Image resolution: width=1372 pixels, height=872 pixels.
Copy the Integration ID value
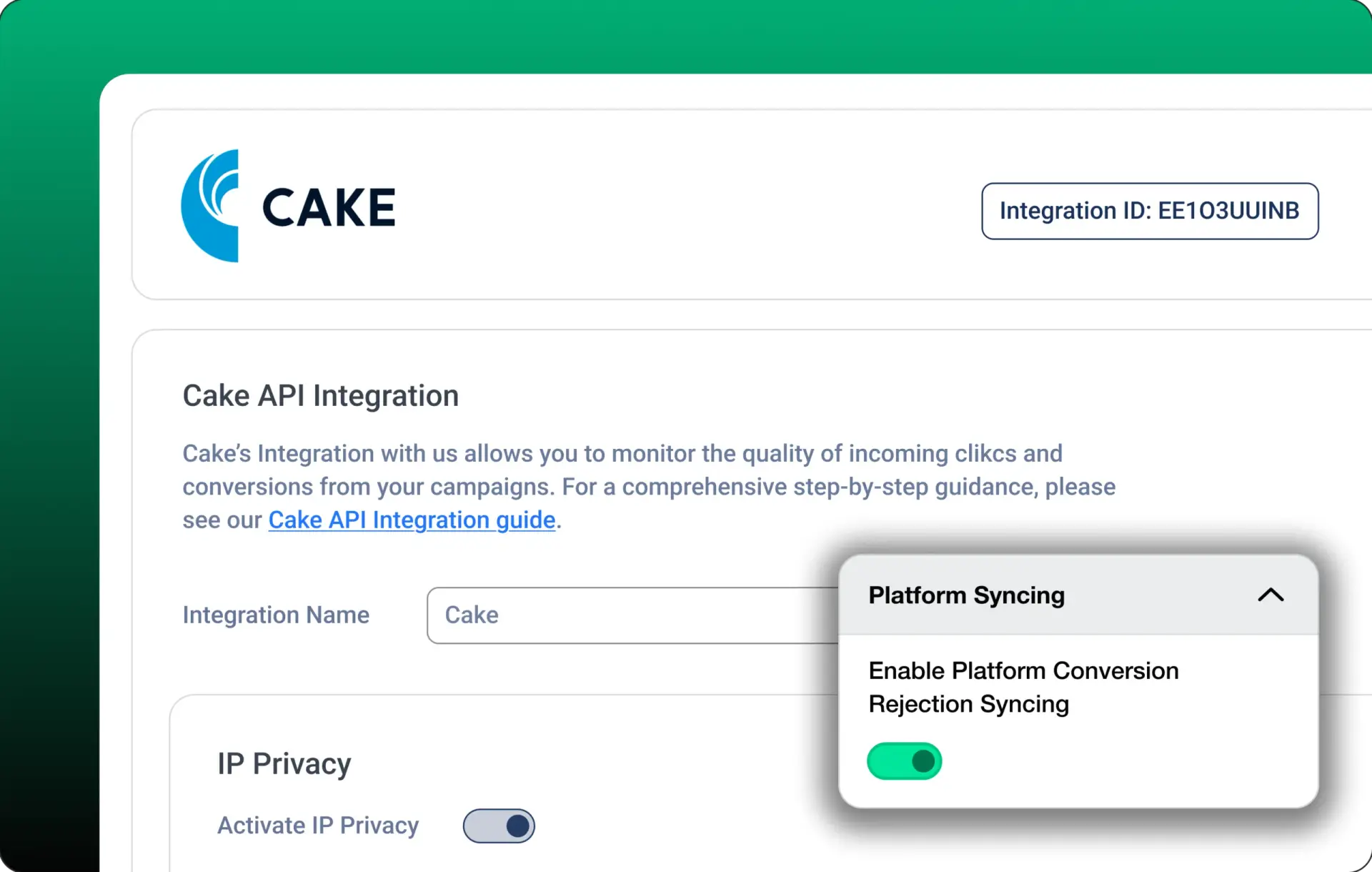coord(1228,210)
